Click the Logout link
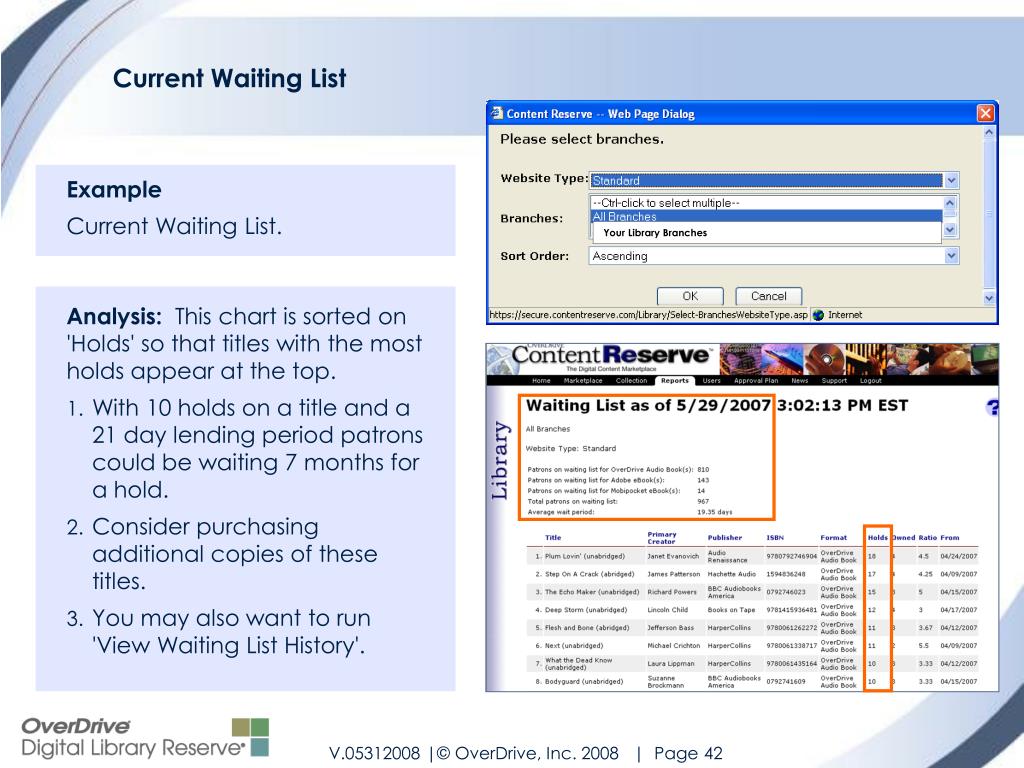Viewport: 1024px width, 768px height. 870,380
